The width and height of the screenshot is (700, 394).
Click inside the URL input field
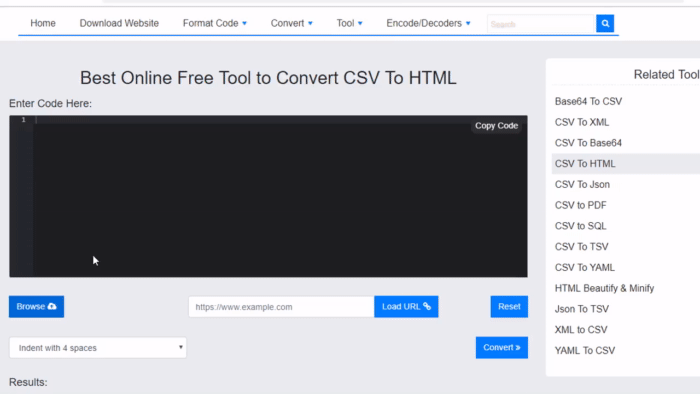pos(281,307)
